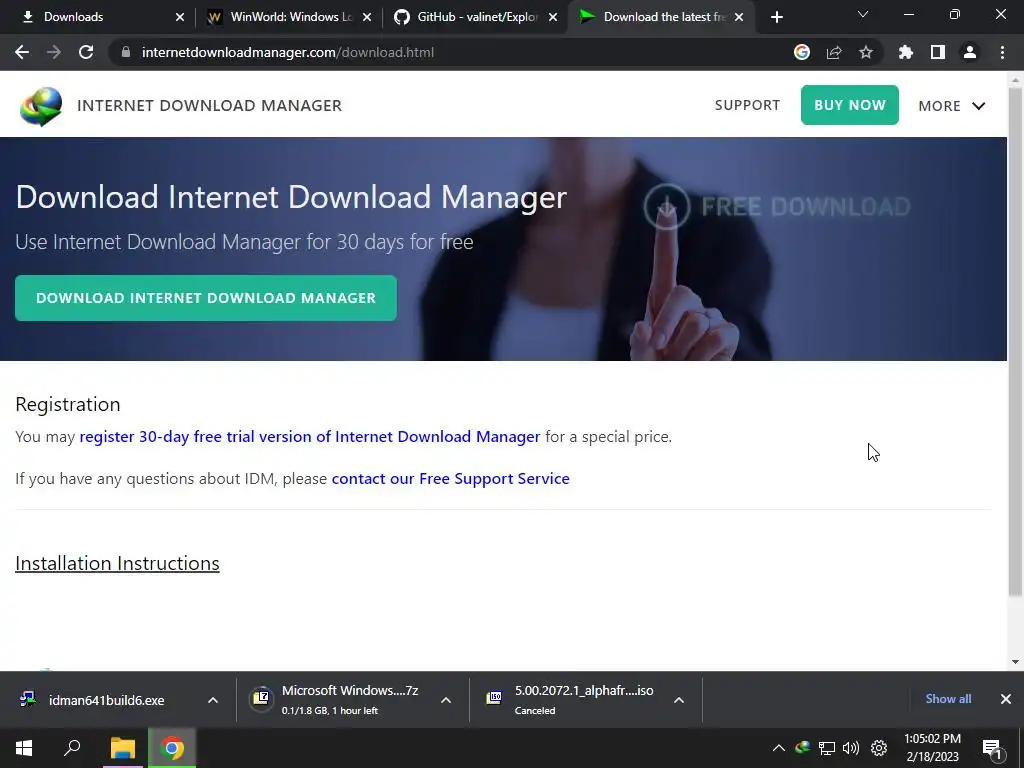Click the IDM tray icon

click(803, 748)
